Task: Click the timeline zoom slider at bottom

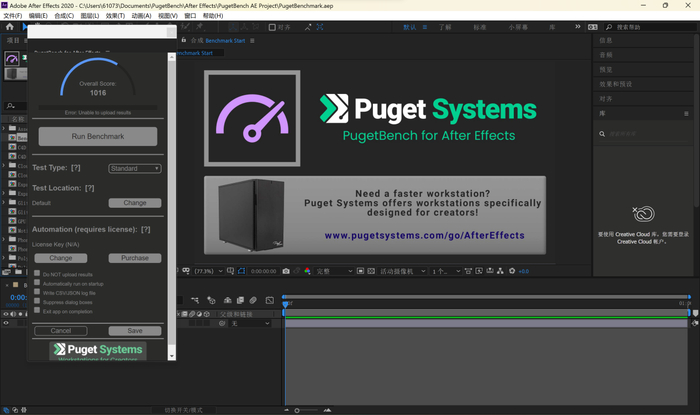Action: (x=298, y=410)
